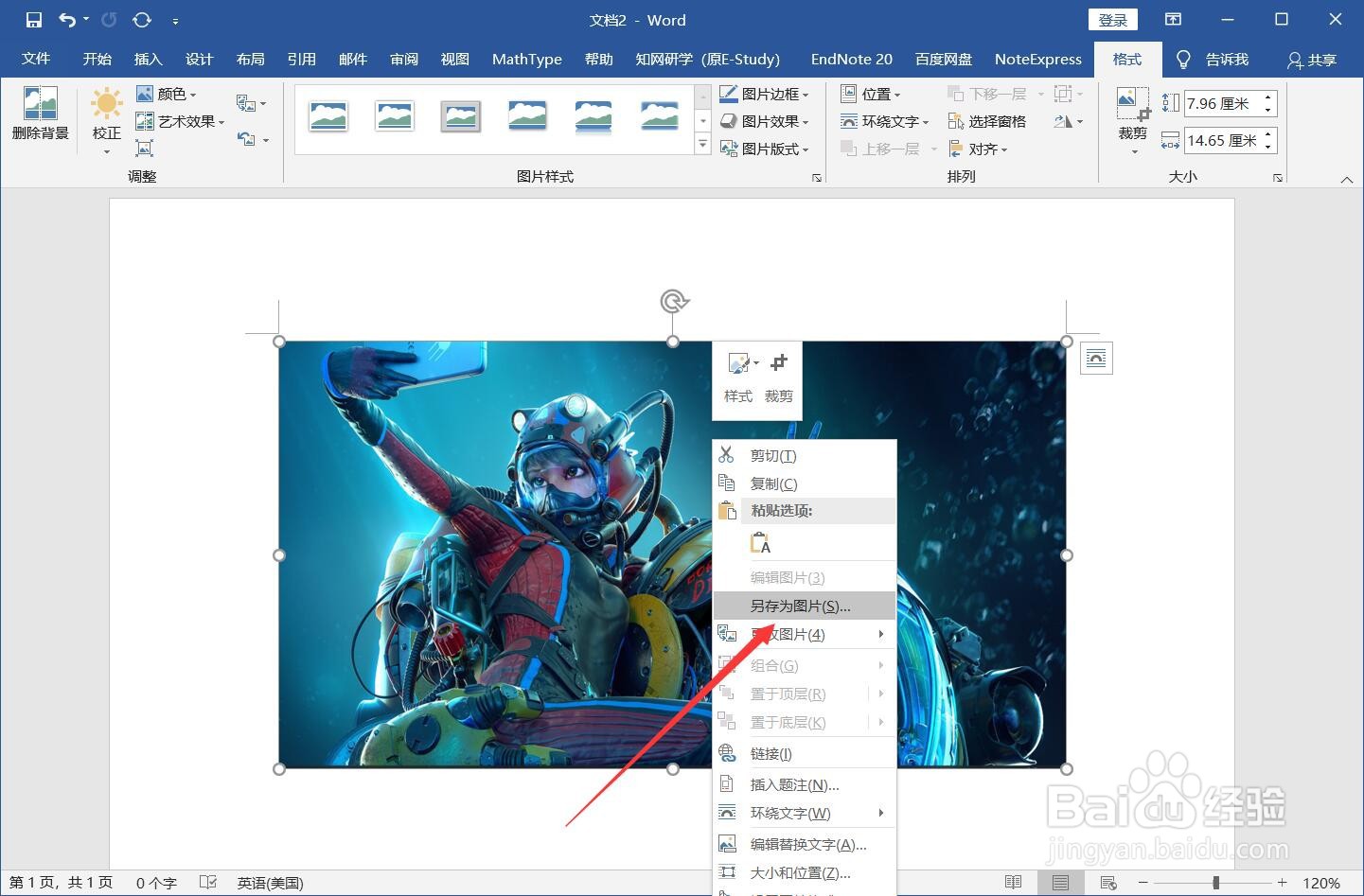Click the 裁剪 crop icon in the ribbon

[x=1132, y=103]
